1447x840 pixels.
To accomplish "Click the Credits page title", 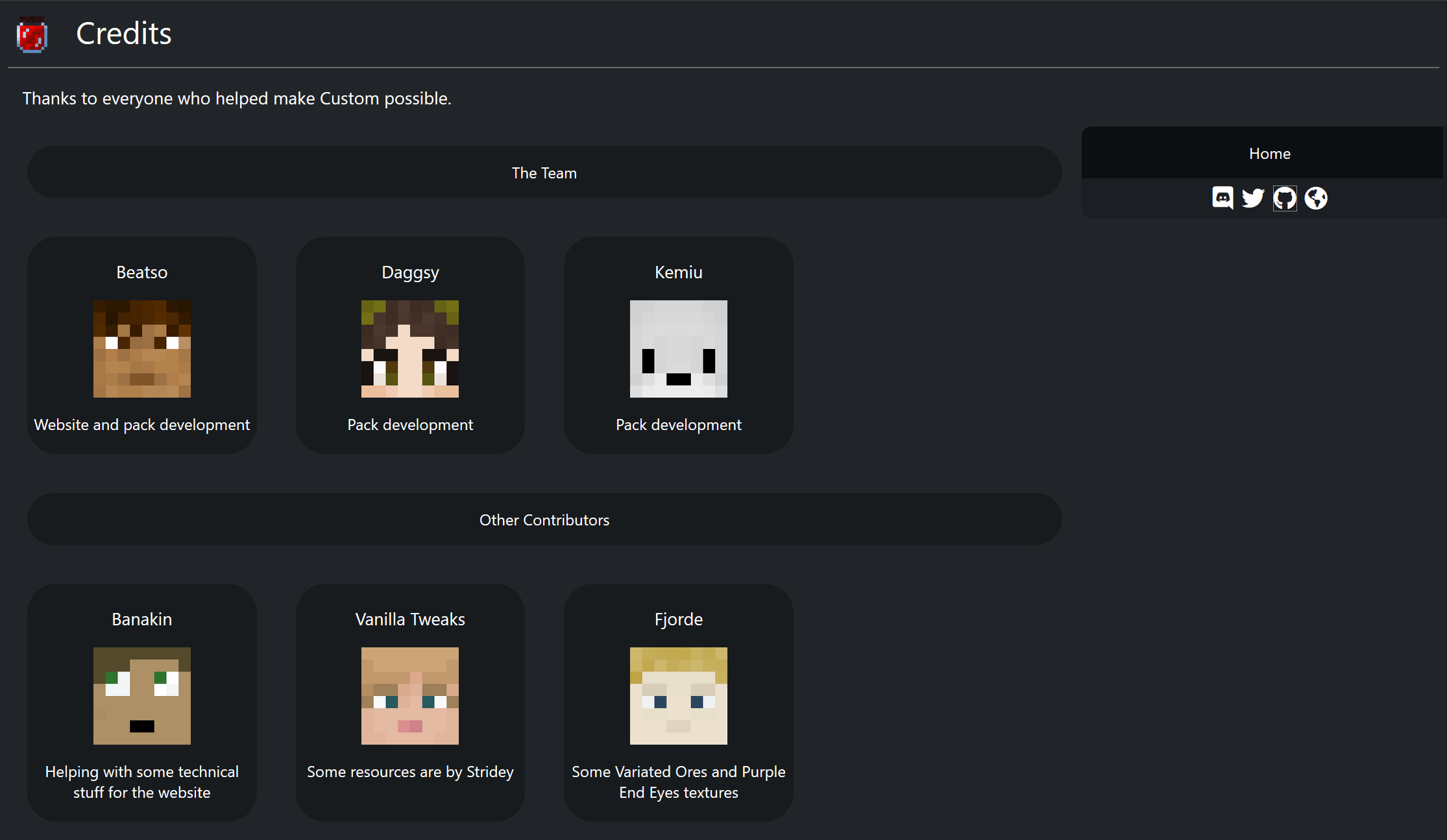I will [x=123, y=34].
